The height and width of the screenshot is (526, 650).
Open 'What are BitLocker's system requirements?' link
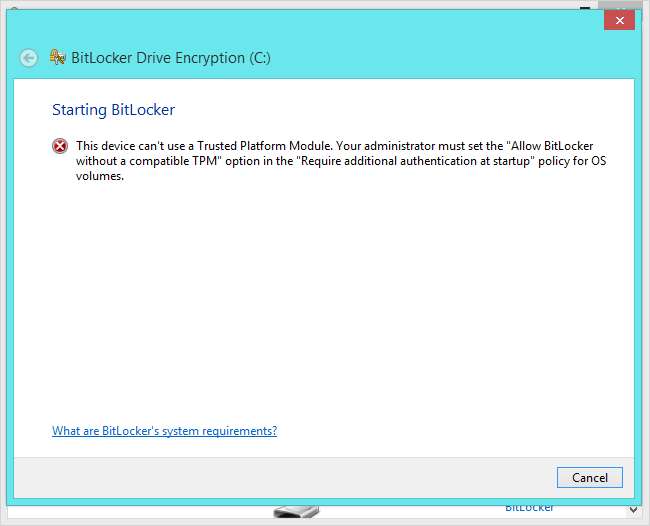pos(165,431)
